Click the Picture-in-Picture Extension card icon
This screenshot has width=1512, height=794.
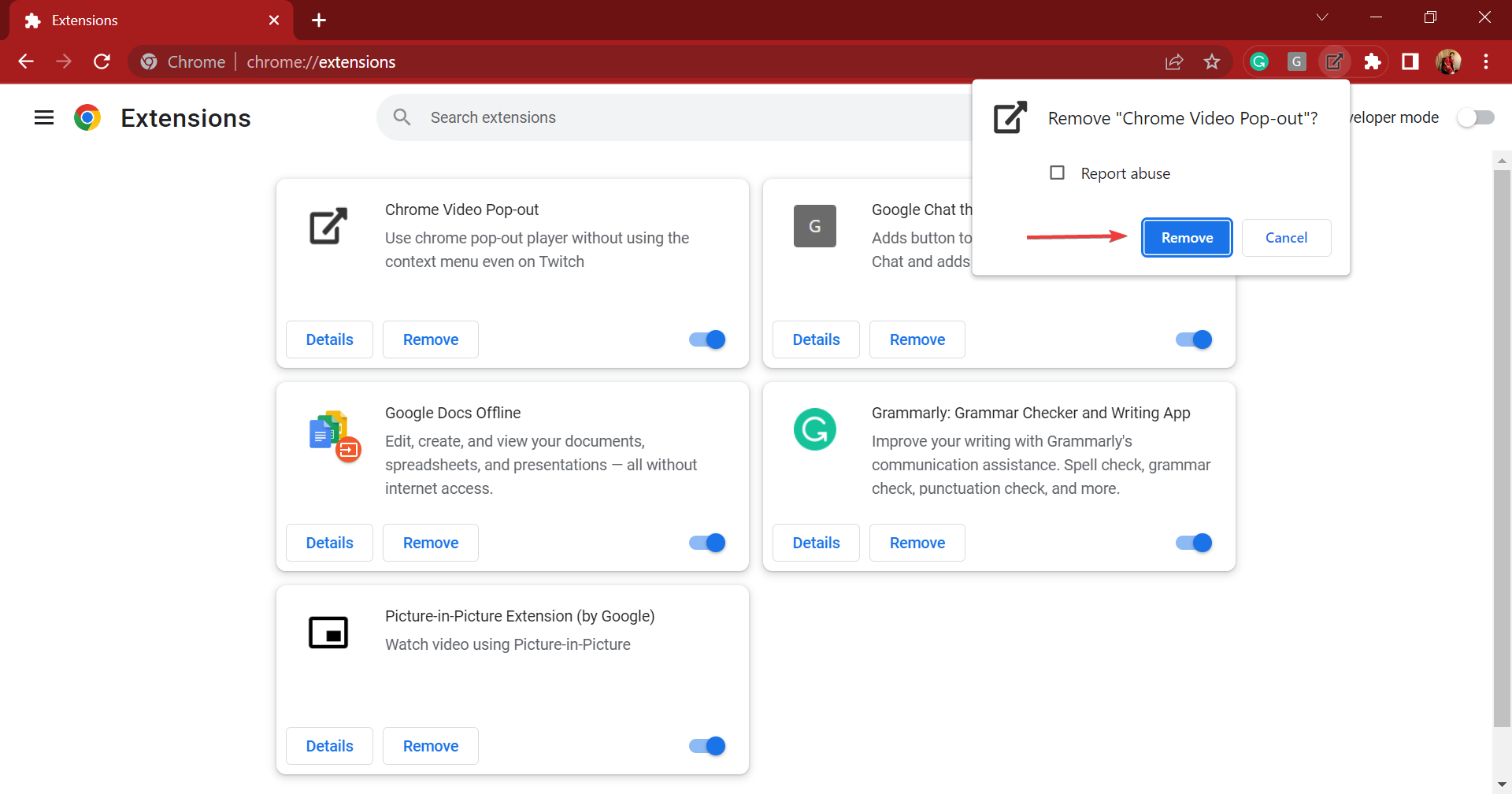coord(328,633)
